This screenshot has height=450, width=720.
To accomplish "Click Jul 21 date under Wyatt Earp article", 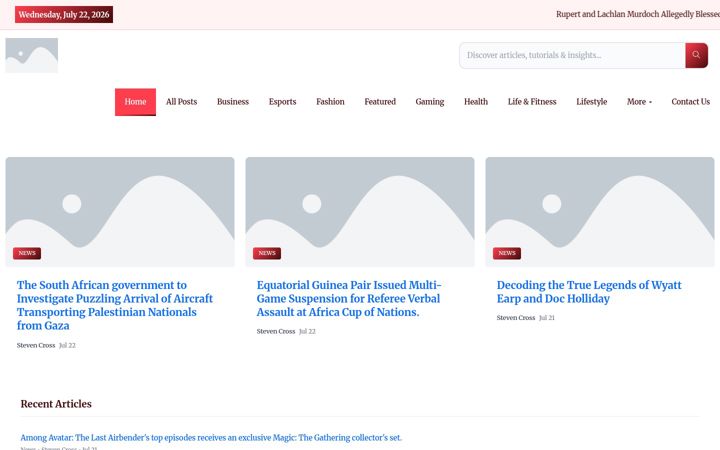I will 547,318.
